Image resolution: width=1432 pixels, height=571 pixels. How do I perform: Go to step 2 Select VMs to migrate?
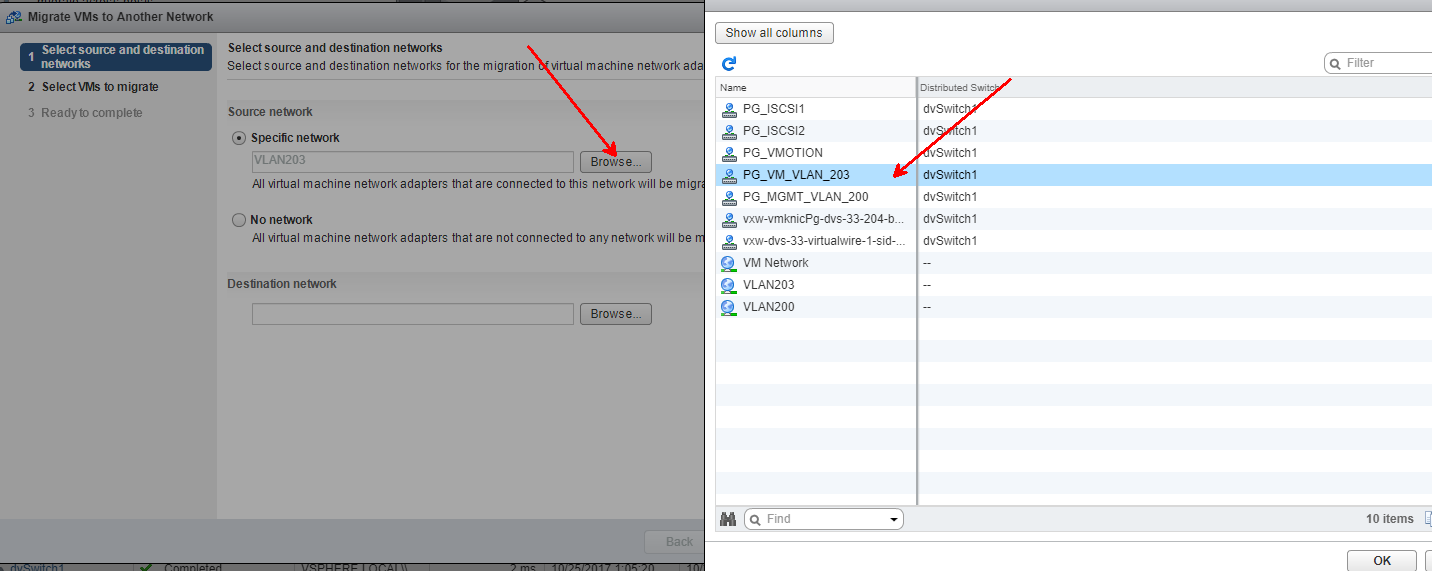point(100,87)
